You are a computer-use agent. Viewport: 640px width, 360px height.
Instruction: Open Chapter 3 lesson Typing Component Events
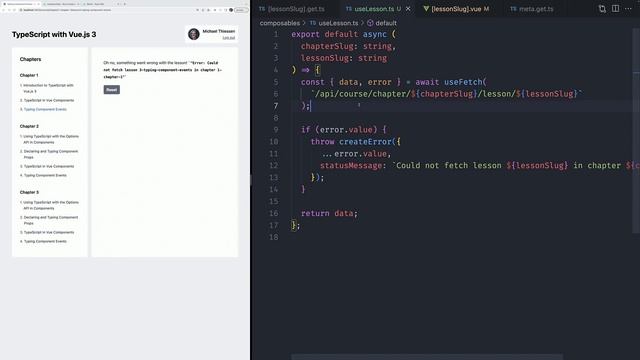[43, 242]
